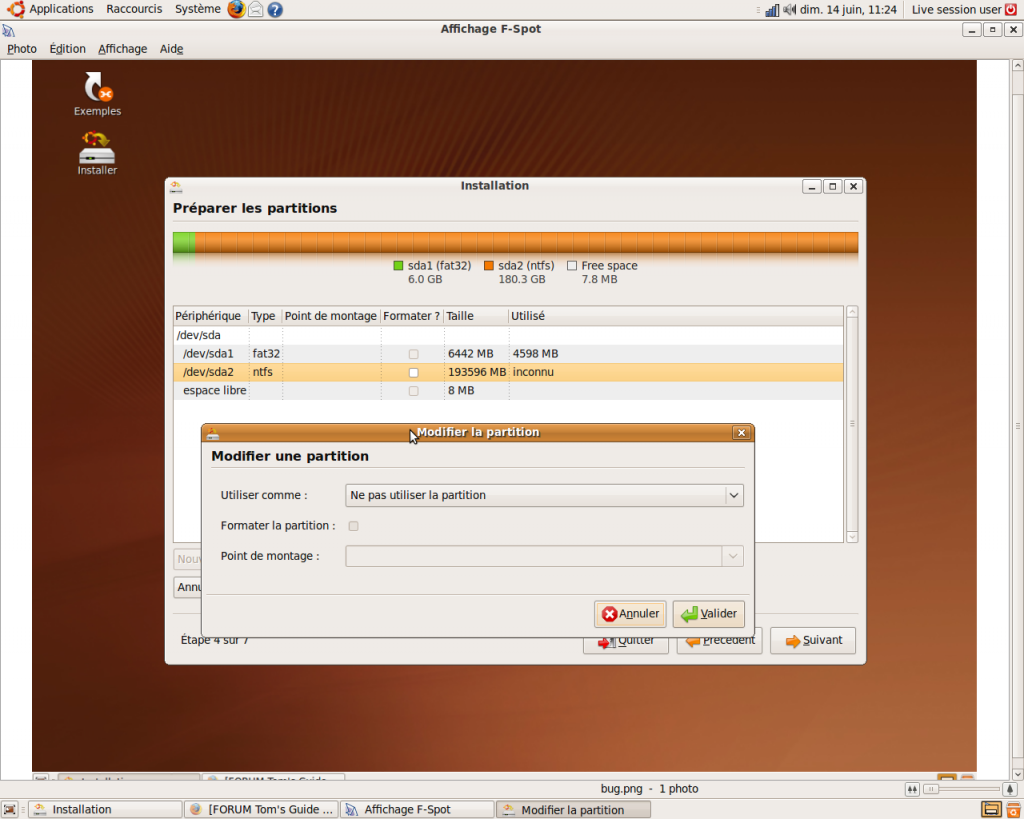1024x819 pixels.
Task: Click the clock showing dim. 14 juin, 11:24
Action: tap(848, 10)
